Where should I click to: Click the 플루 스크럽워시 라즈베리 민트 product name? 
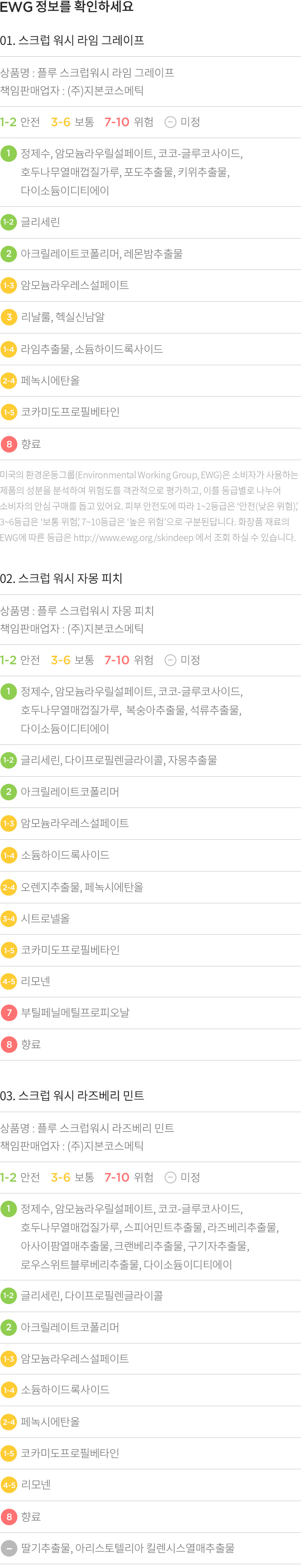106,1128
